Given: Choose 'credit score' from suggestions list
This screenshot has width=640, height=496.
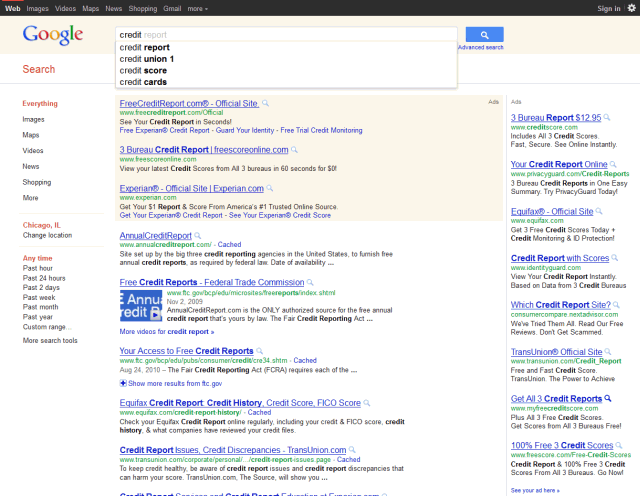Looking at the screenshot, I should pos(143,71).
